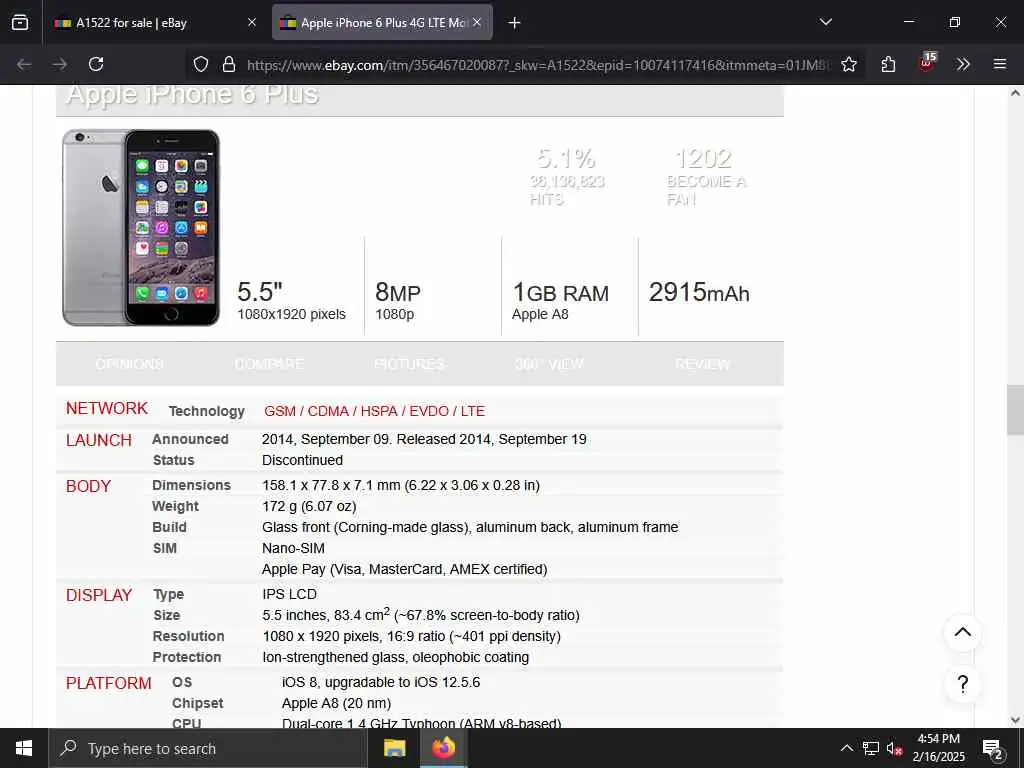1024x768 pixels.
Task: Reload the current eBay page
Action: coord(96,64)
